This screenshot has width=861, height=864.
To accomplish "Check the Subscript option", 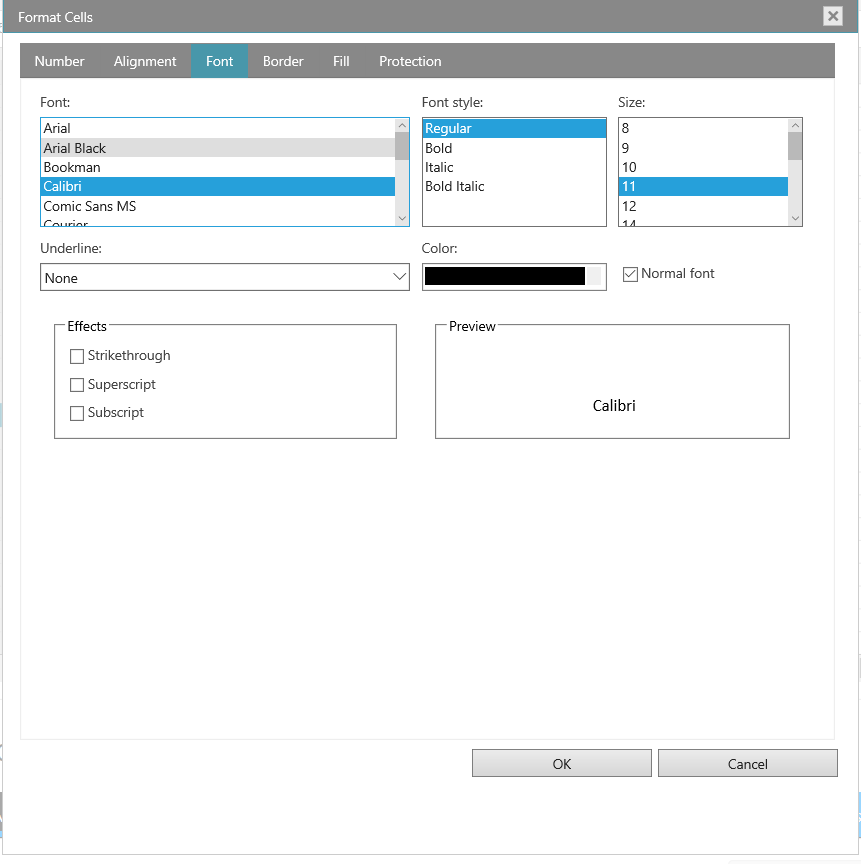I will point(77,413).
